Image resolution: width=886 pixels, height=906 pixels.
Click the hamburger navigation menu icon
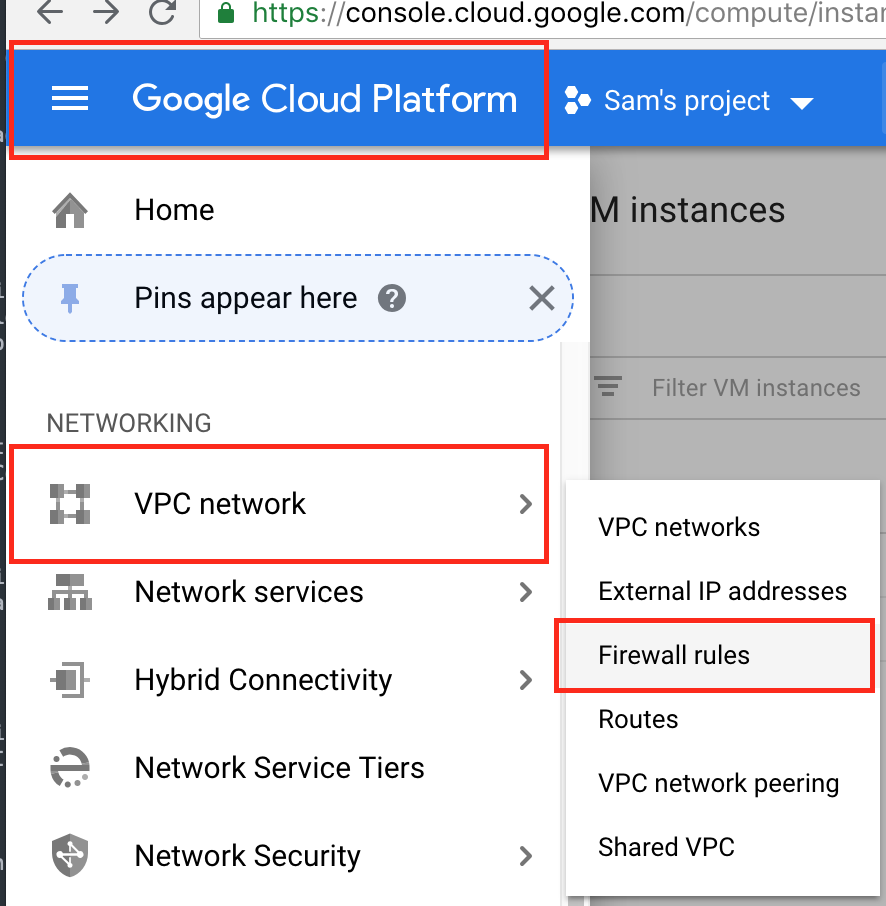[x=70, y=99]
